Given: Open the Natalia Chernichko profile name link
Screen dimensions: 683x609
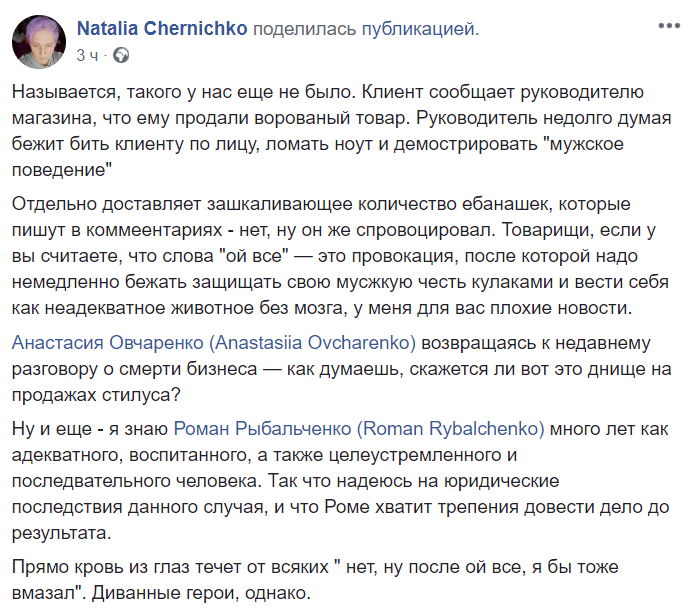Looking at the screenshot, I should (163, 30).
